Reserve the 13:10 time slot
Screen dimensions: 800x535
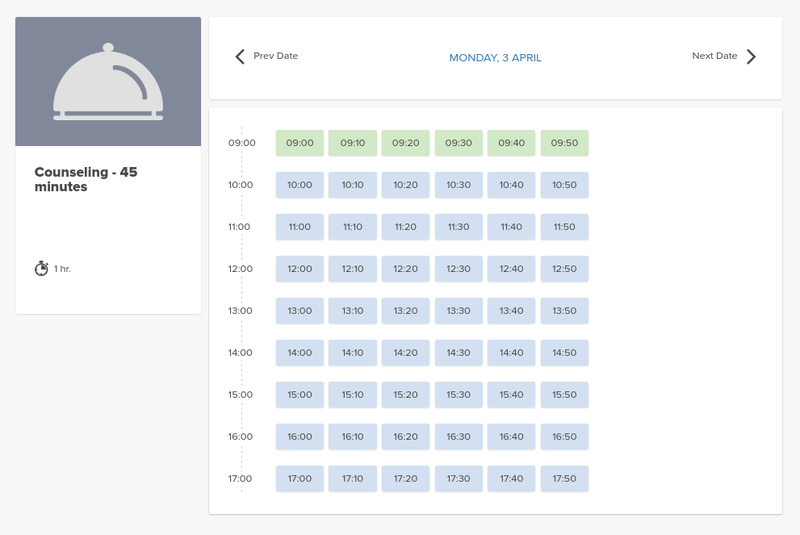click(x=353, y=311)
